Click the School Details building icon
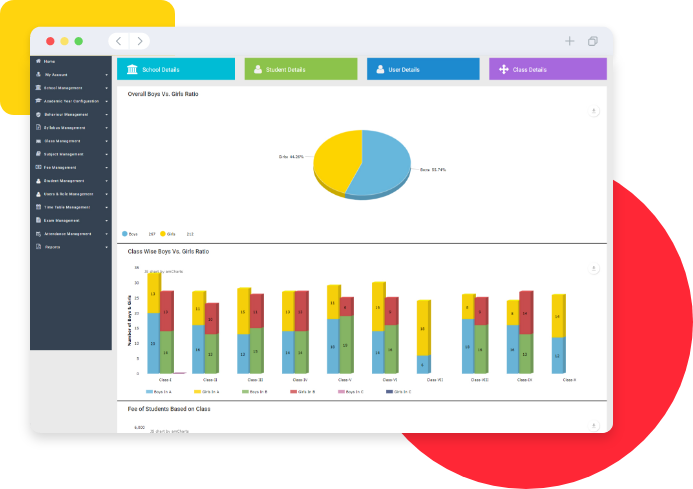693x489 pixels. [134, 69]
